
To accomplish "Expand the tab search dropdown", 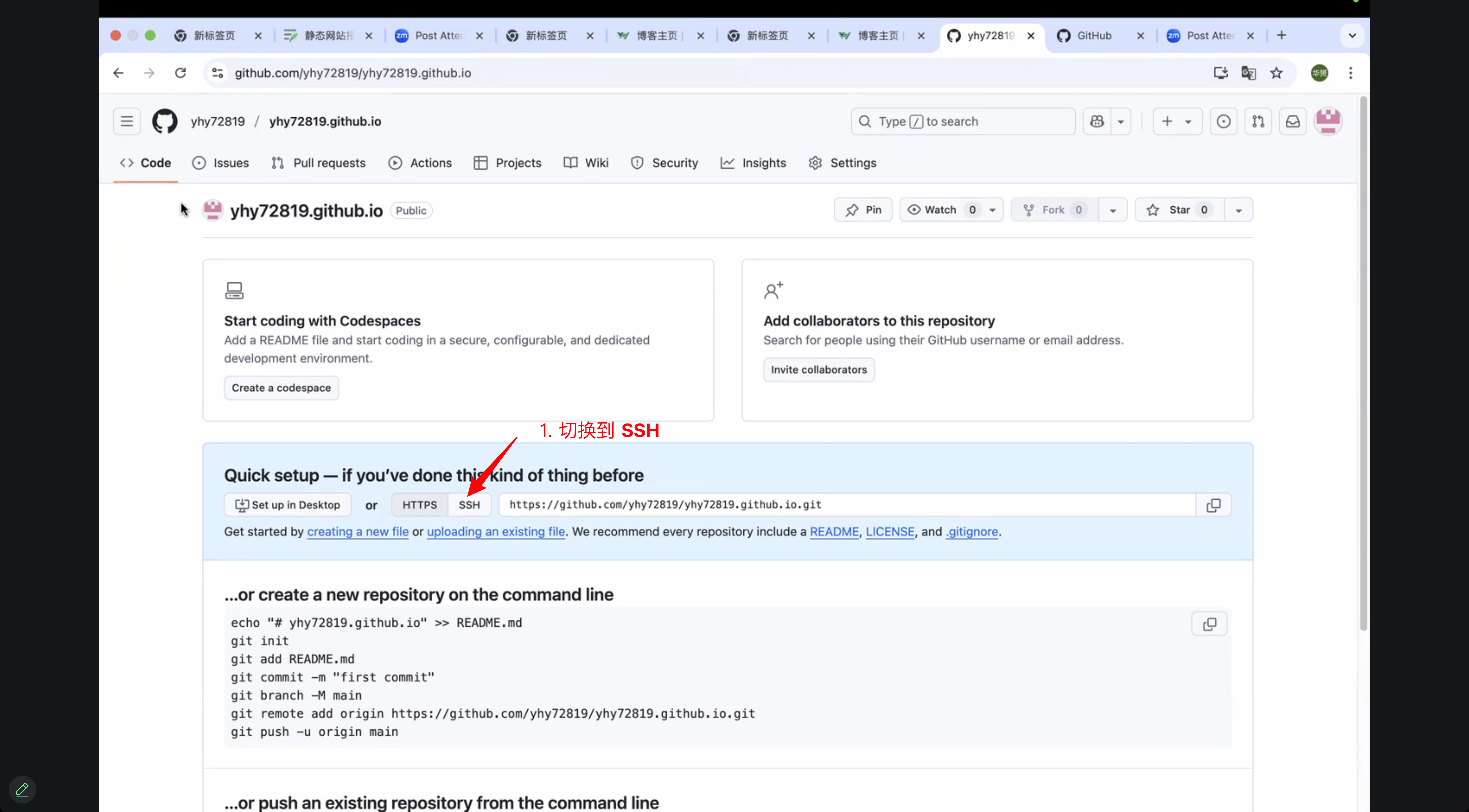I will 1352,35.
